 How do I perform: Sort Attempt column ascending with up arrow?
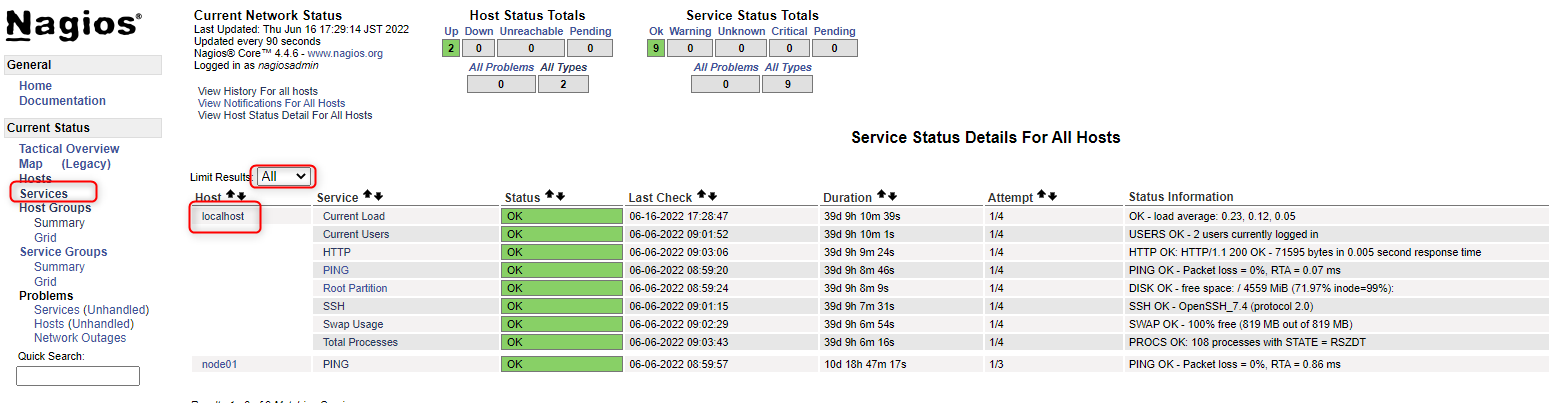1041,196
